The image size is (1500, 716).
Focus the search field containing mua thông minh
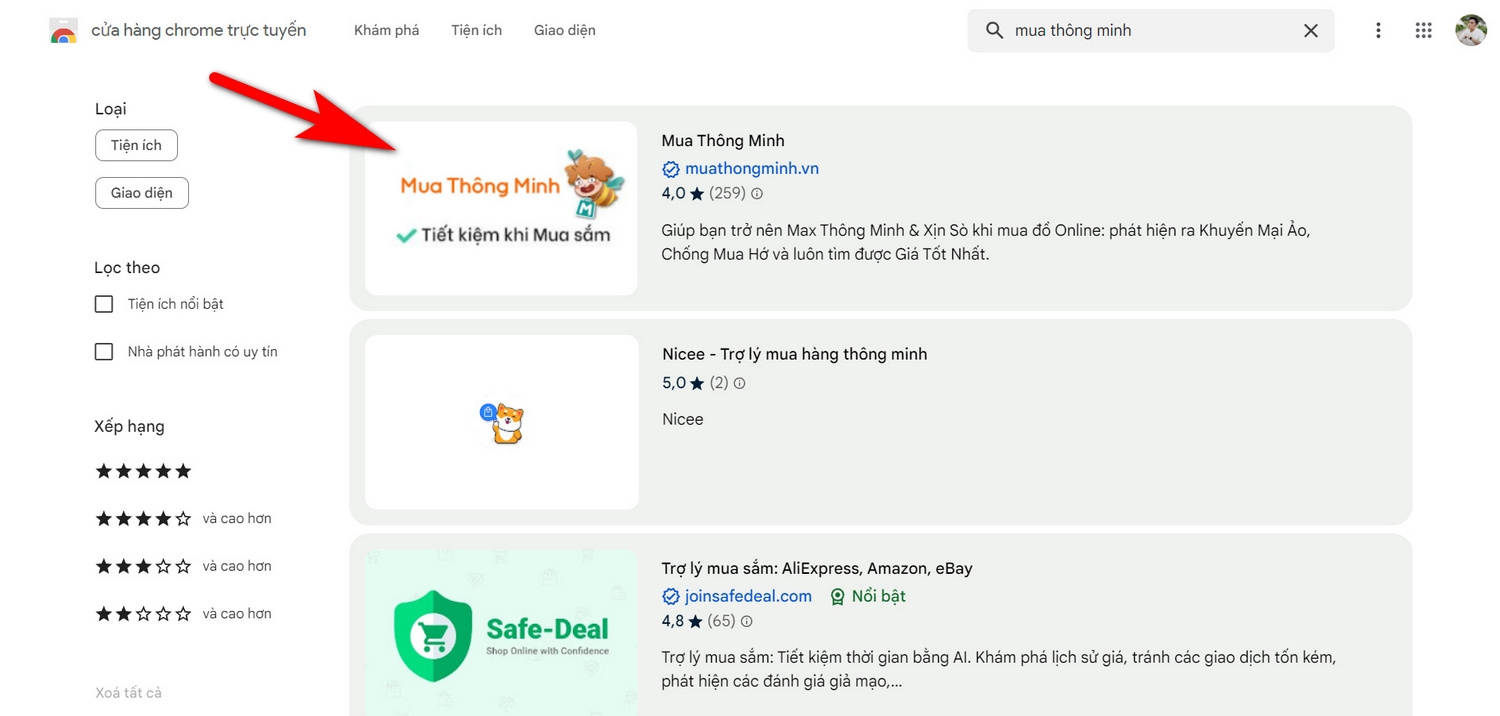[1150, 31]
